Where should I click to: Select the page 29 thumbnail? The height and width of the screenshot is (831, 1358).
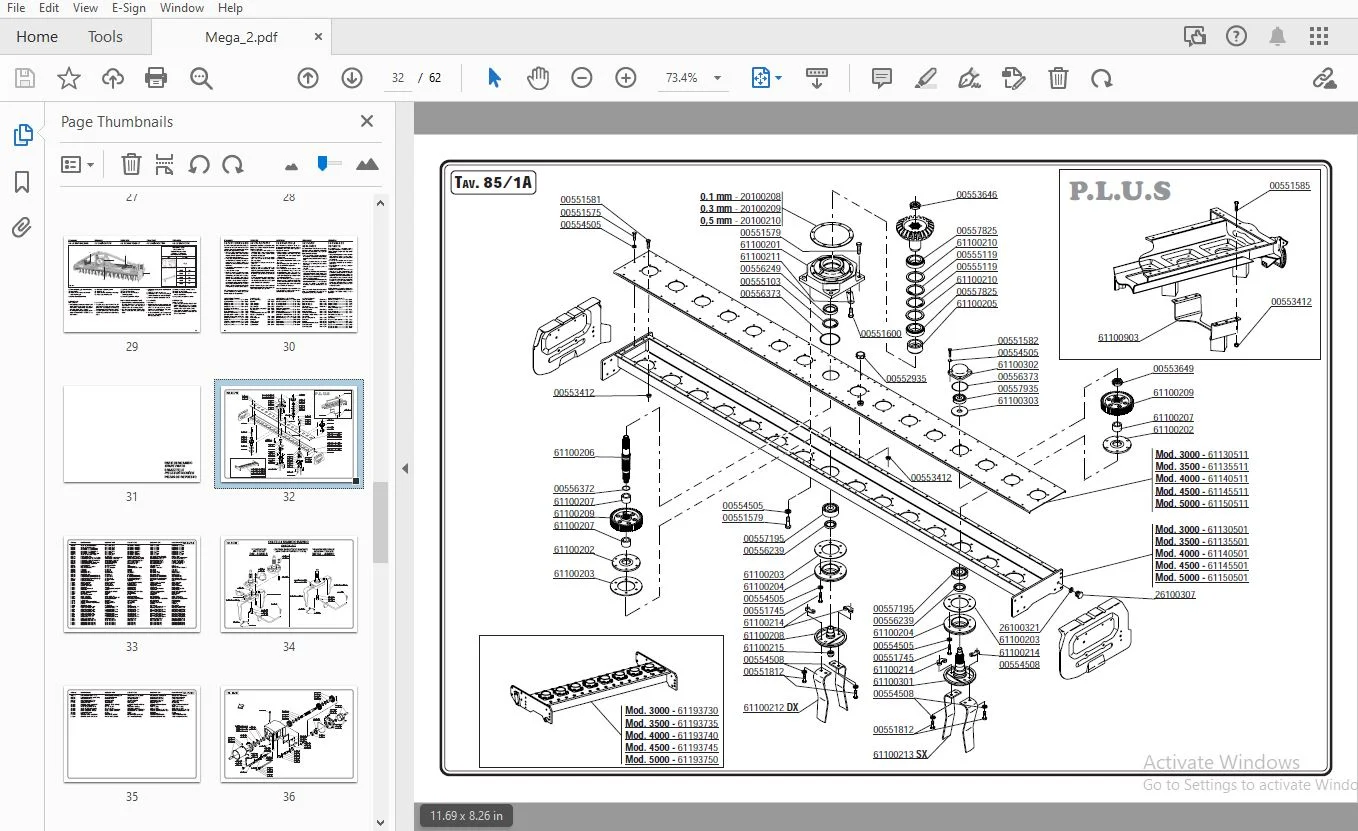(132, 285)
